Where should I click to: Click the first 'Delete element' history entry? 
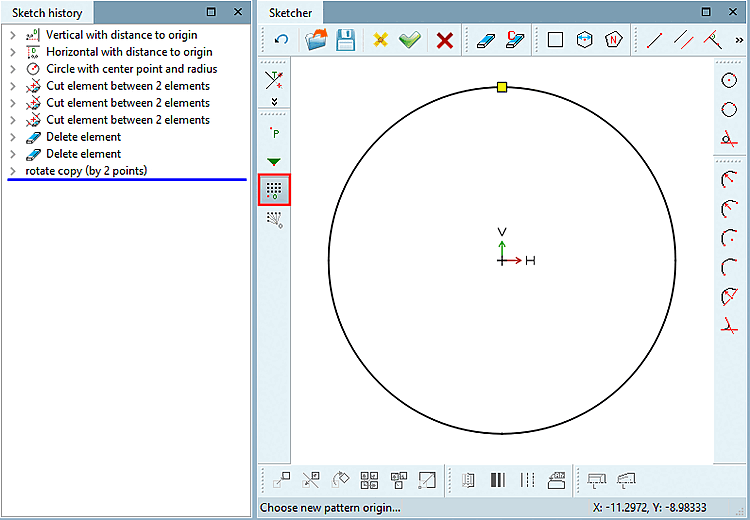point(83,137)
